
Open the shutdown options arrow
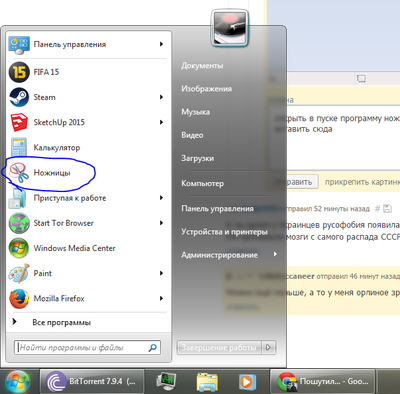(269, 348)
